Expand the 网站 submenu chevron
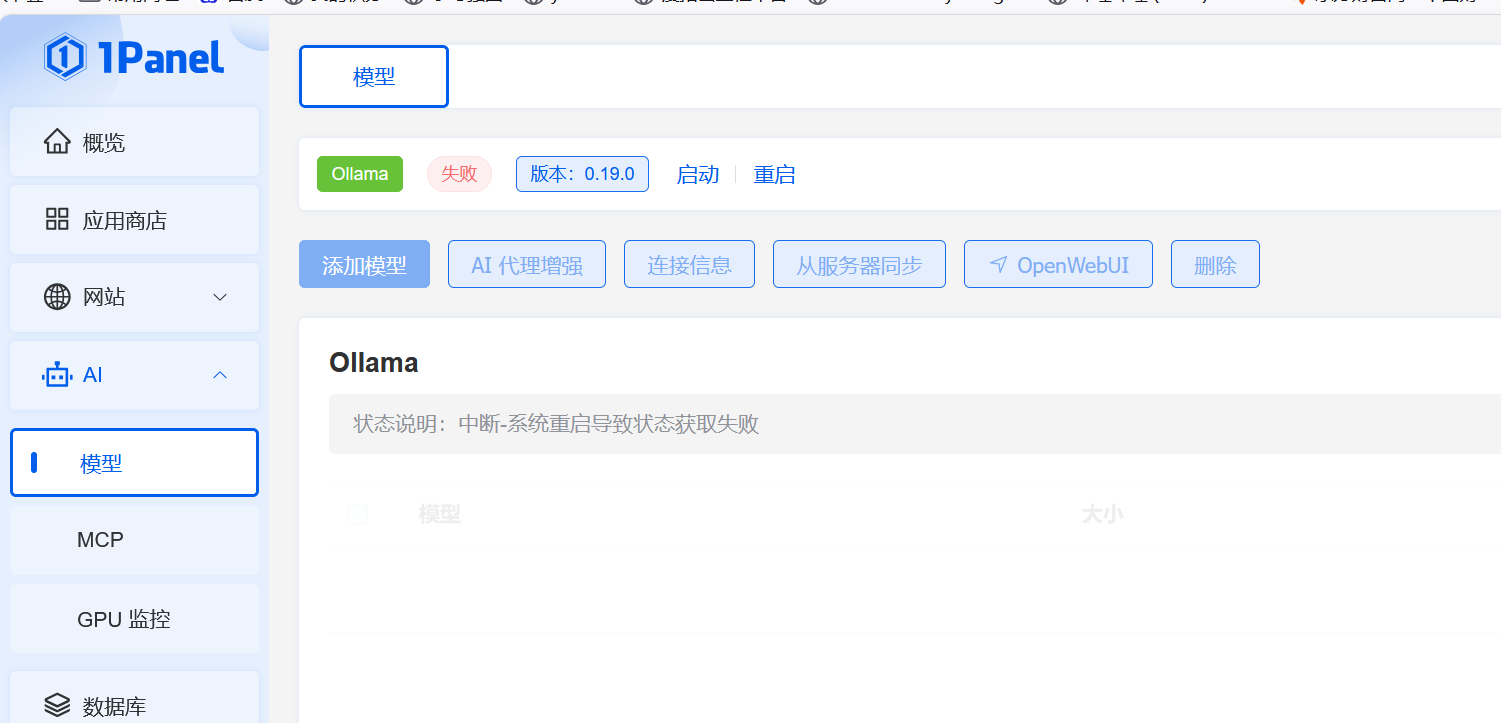This screenshot has height=723, width=1501. [x=221, y=297]
